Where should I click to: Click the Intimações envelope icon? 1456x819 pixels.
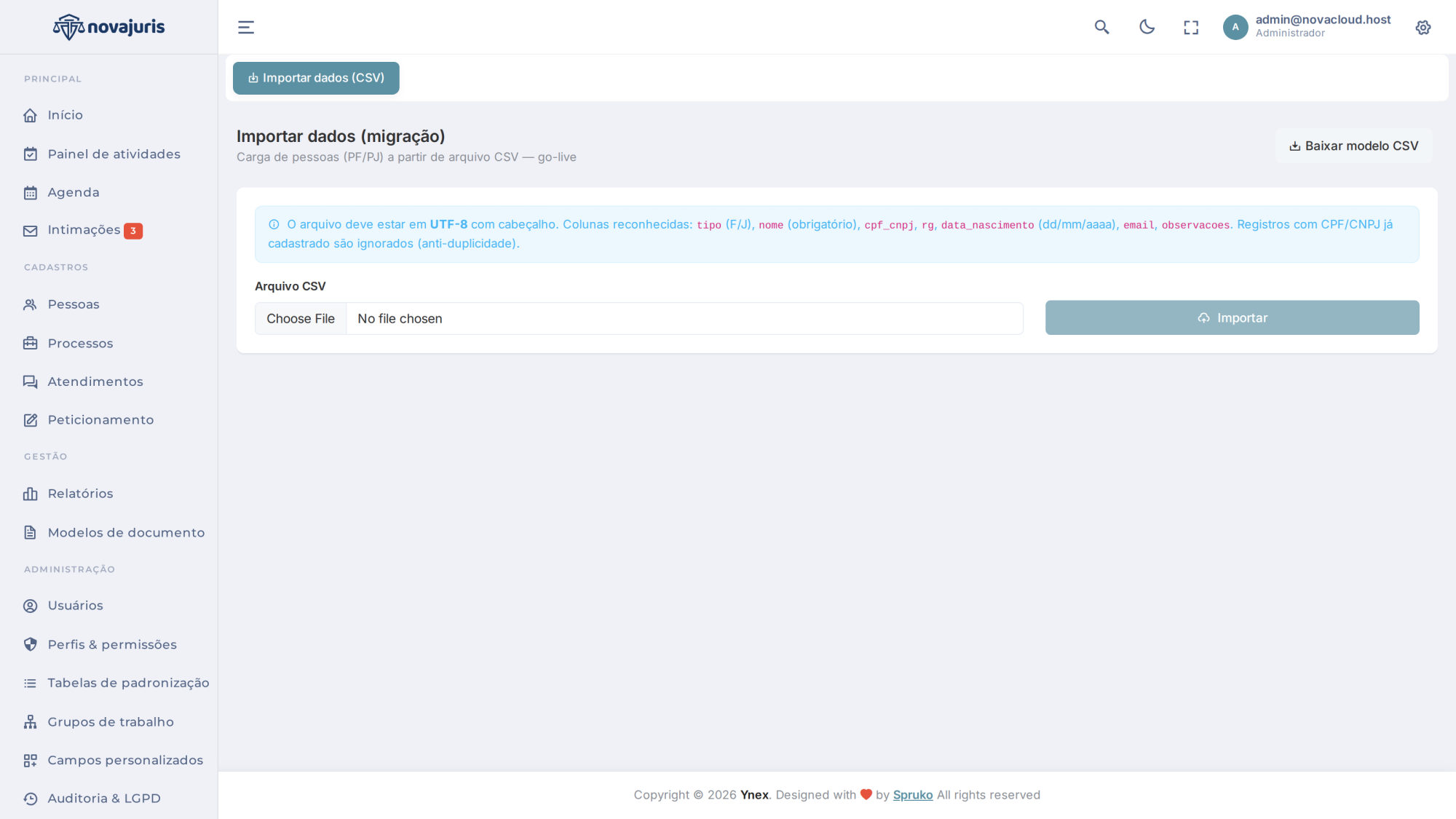coord(30,231)
